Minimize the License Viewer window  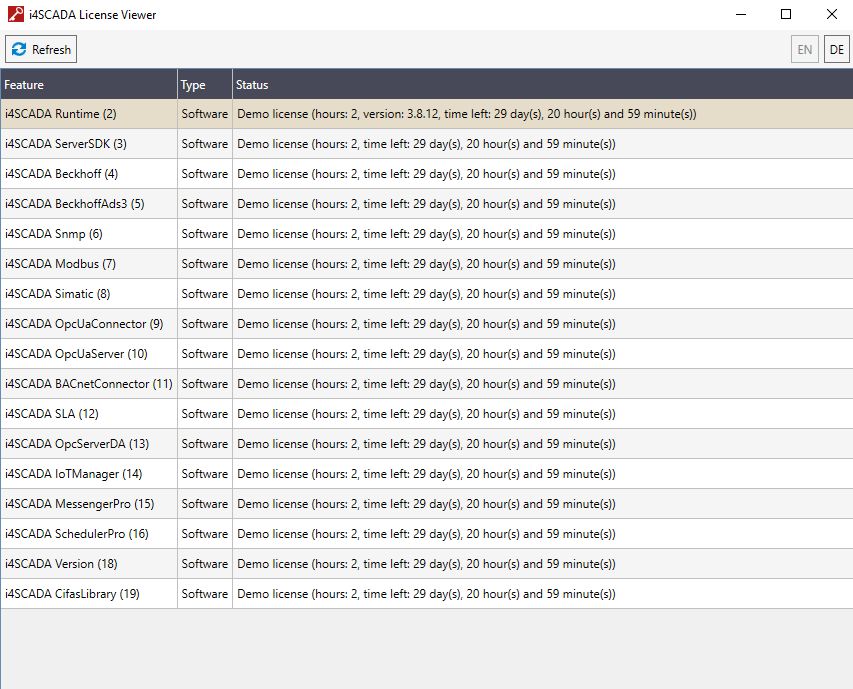point(740,14)
